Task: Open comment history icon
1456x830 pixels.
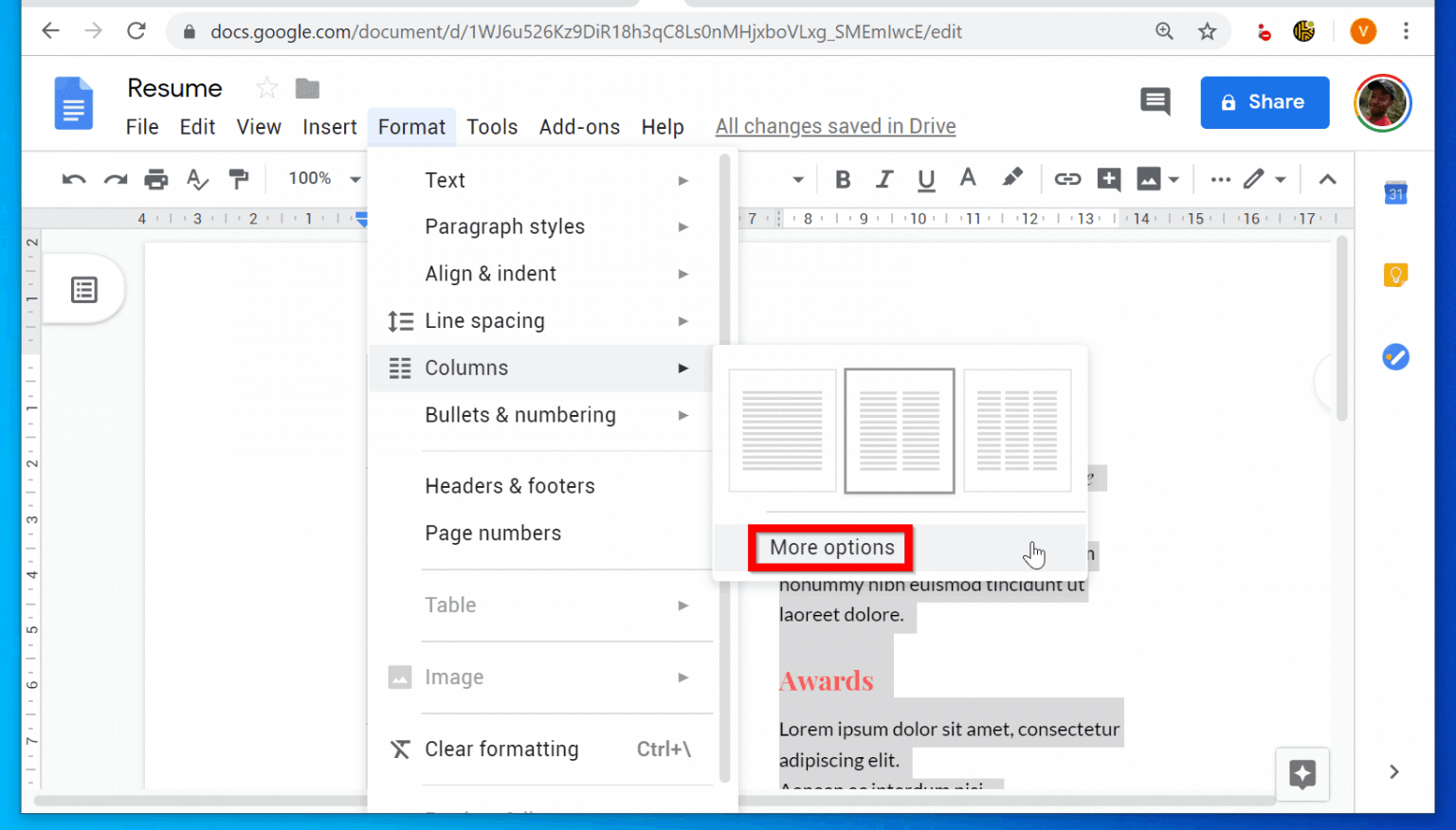Action: [1156, 101]
